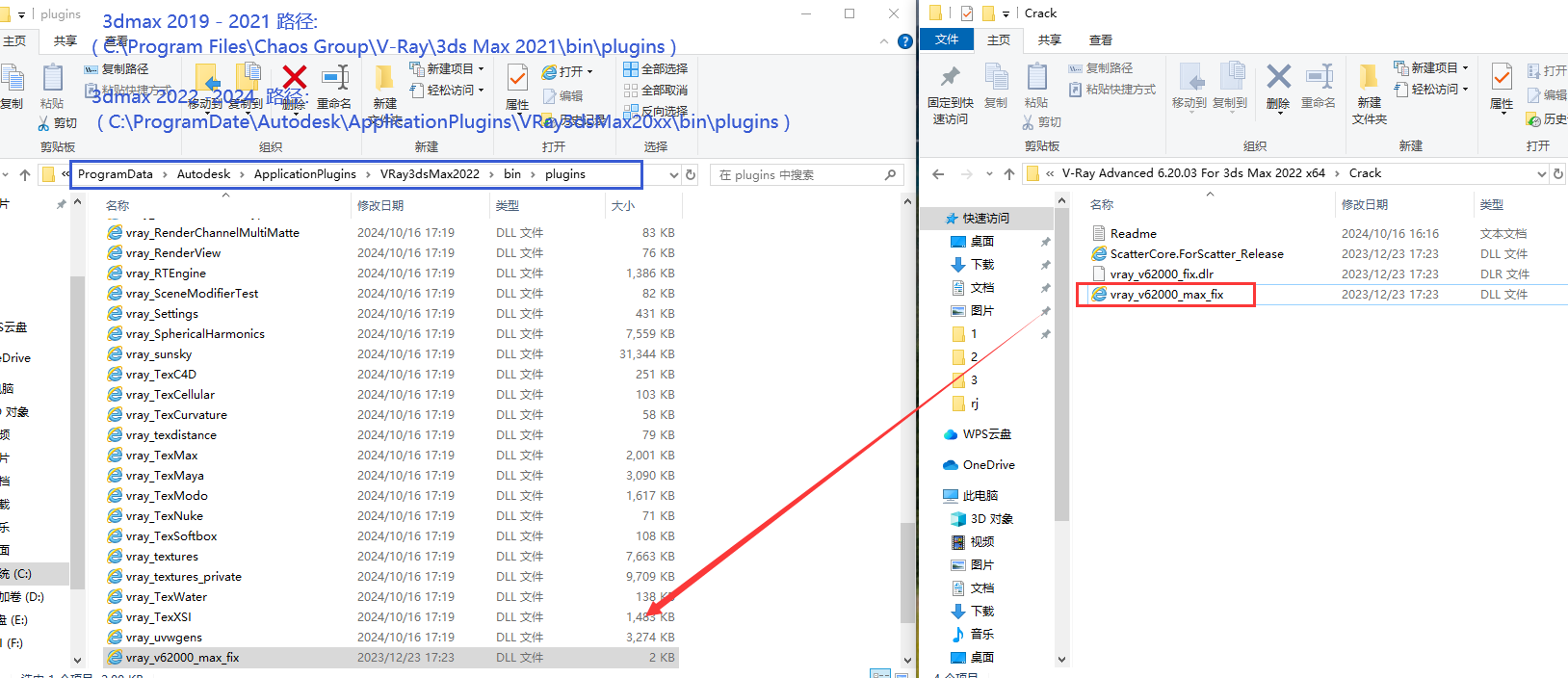Click Move to icon in Crack window
This screenshot has width=1568, height=678.
1189,78
